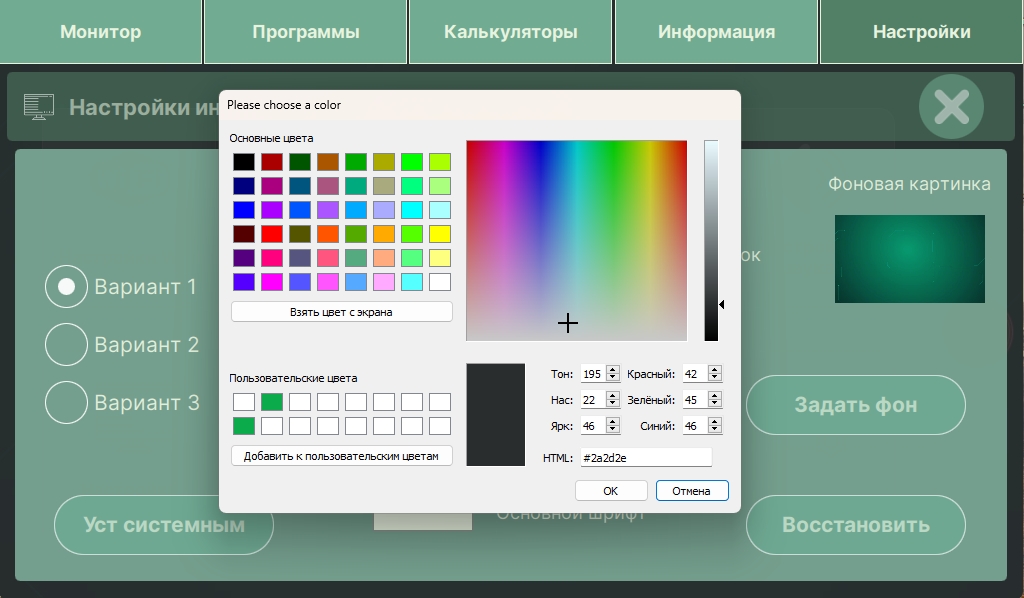
Task: Select the Вариант 2 radio button
Action: 66,344
